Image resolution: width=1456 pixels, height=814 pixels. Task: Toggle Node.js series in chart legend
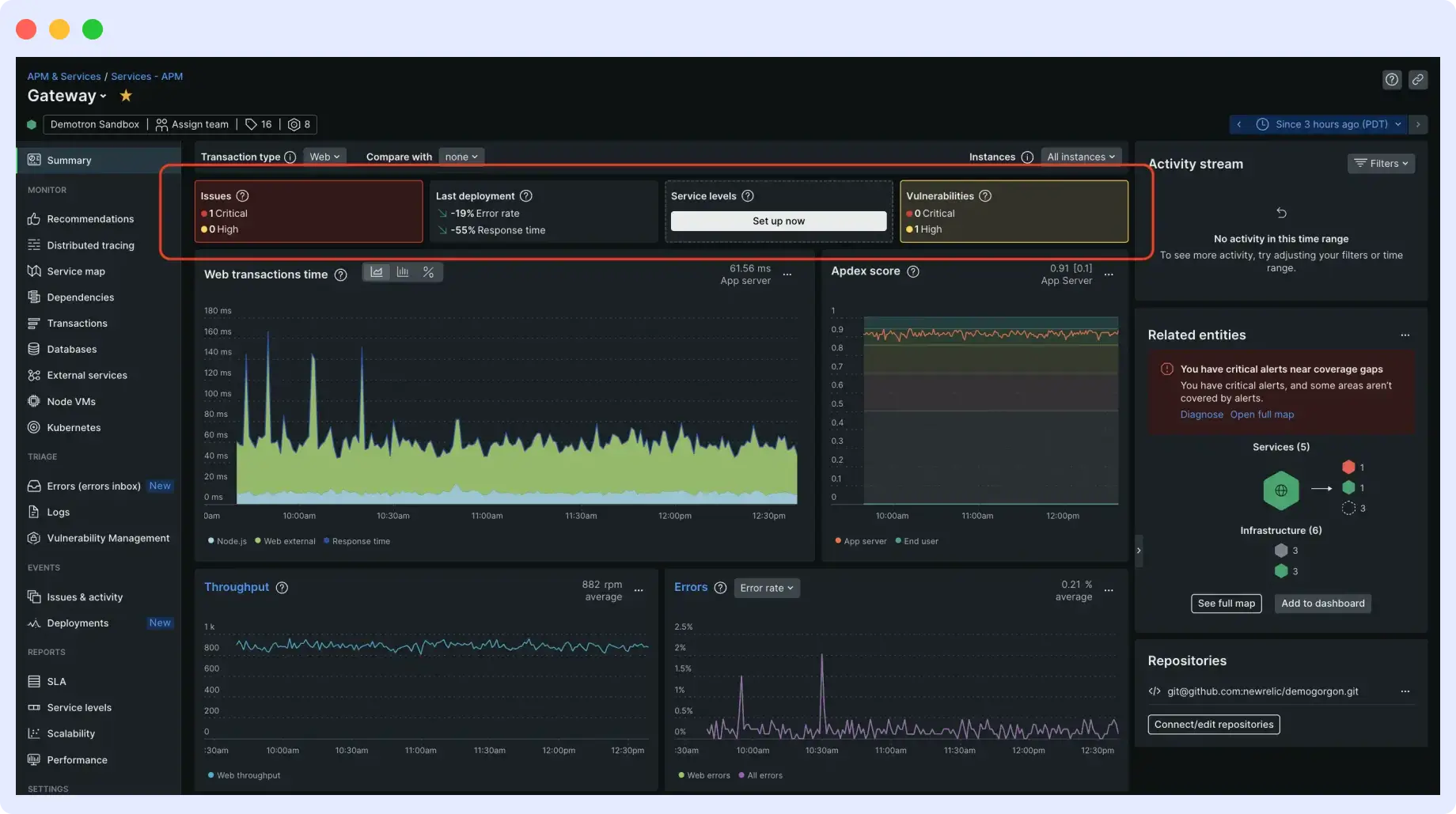click(x=227, y=541)
